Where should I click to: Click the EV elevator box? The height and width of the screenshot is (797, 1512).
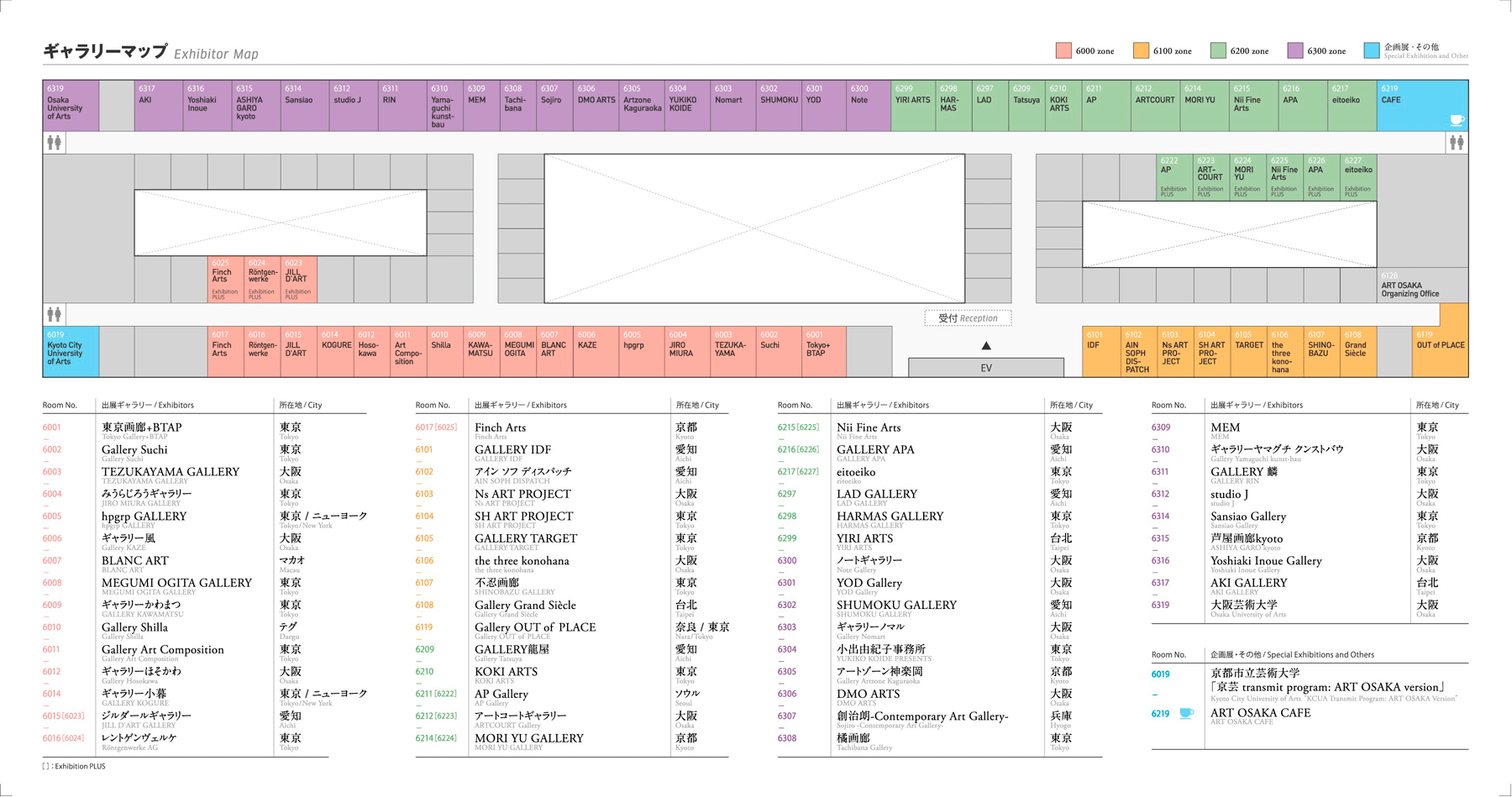point(986,368)
